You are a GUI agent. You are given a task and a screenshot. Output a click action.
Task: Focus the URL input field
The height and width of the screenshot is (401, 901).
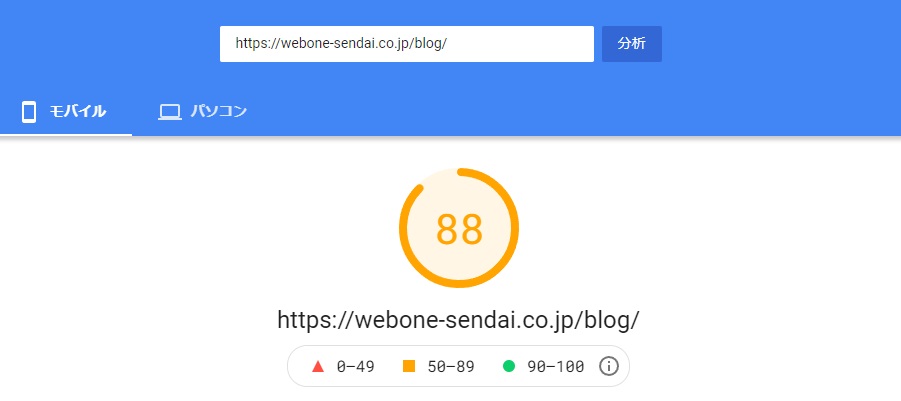pos(407,44)
